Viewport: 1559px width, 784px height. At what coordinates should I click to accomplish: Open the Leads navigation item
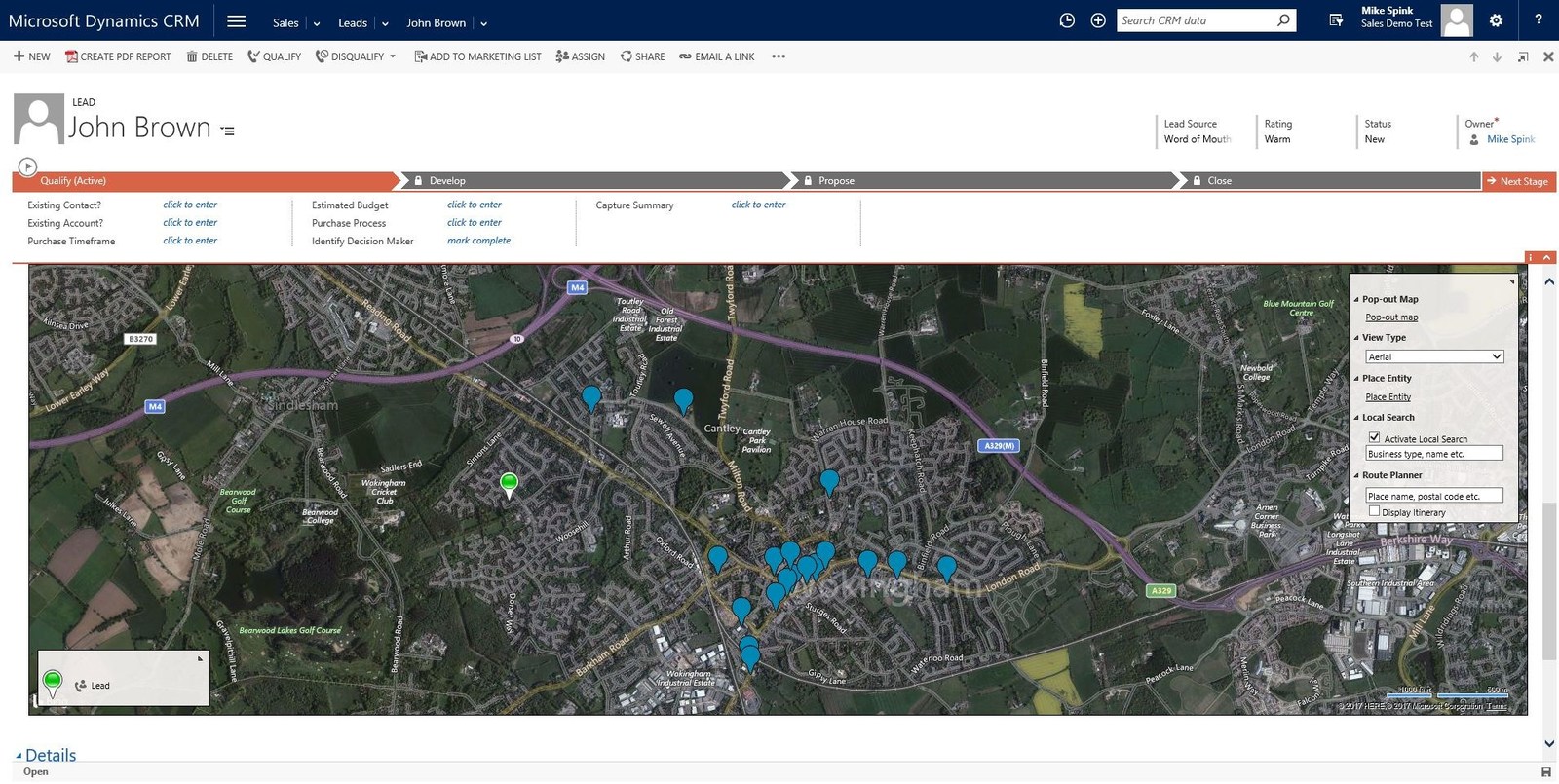pos(353,22)
